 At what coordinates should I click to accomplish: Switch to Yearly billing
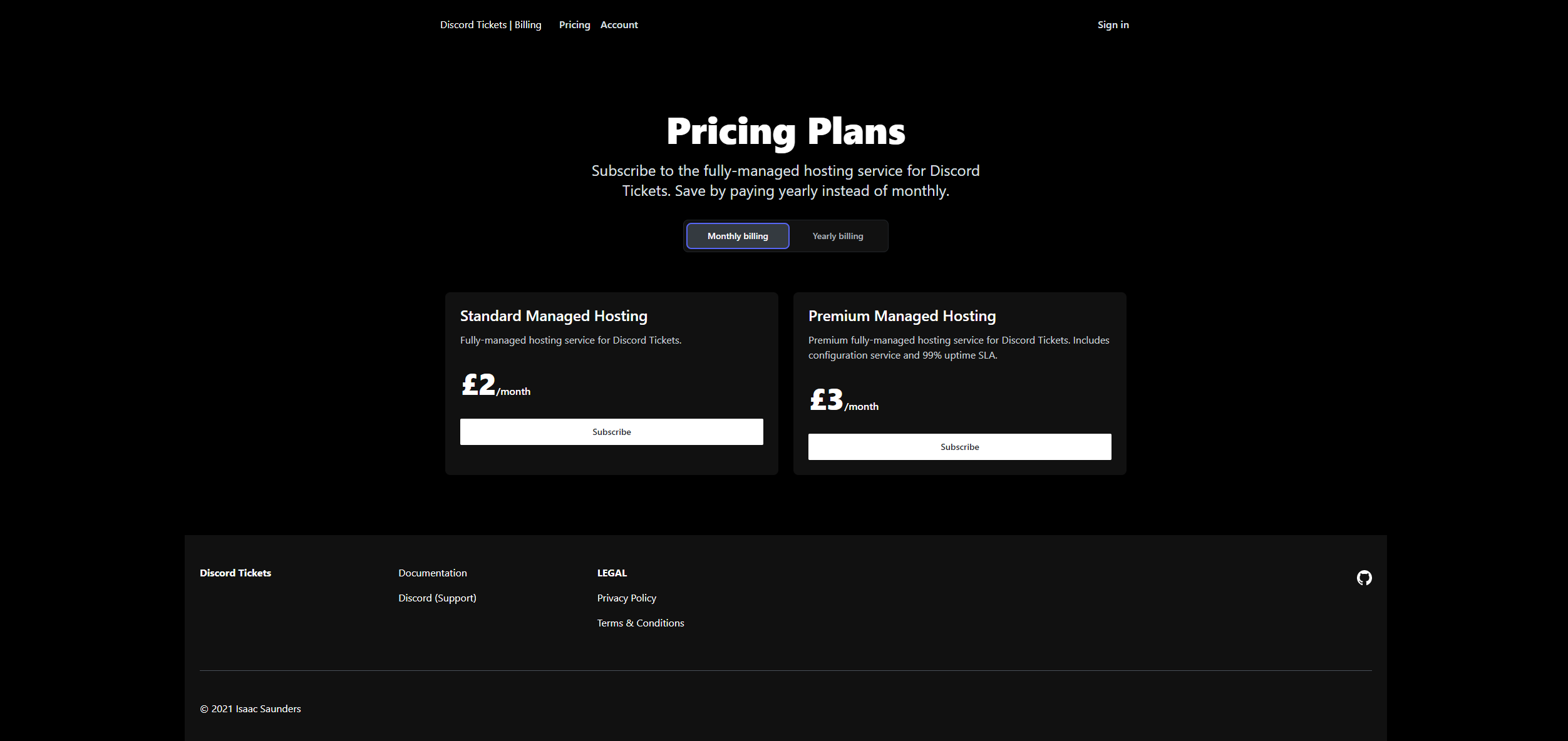[837, 236]
